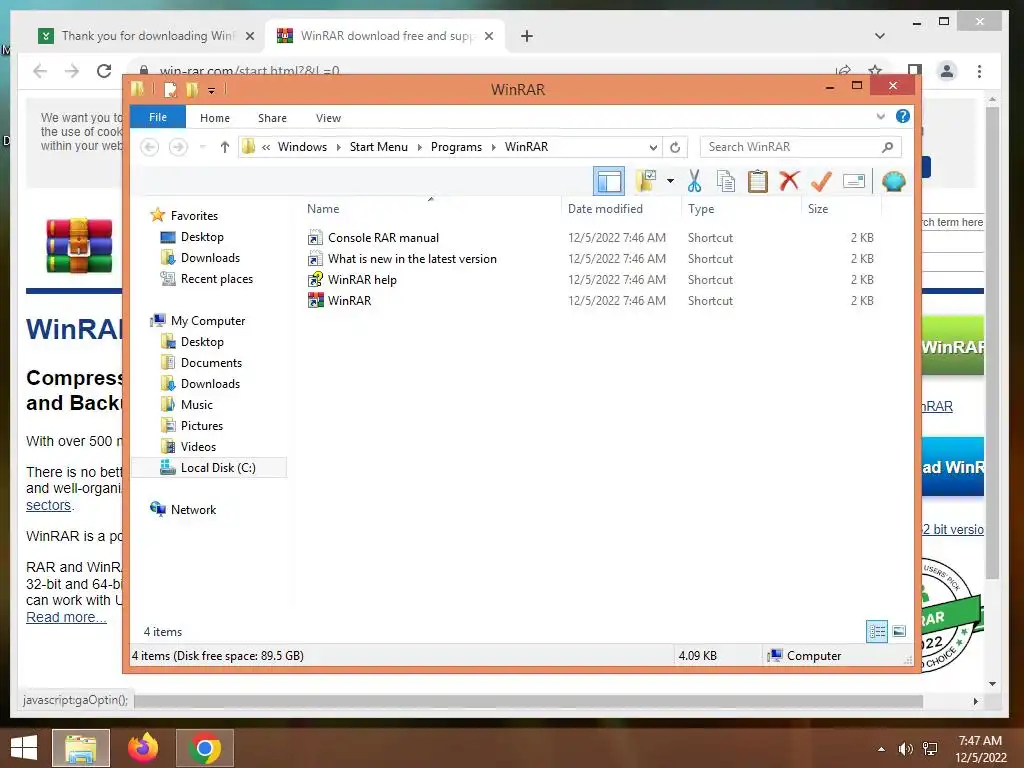
Task: Select Favorites in the navigation pane
Action: pos(194,216)
